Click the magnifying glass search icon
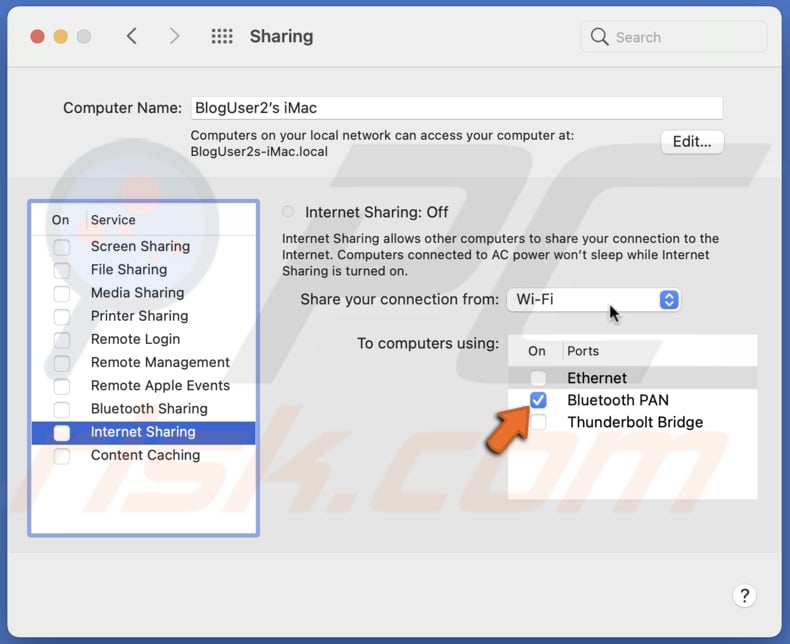The width and height of the screenshot is (790, 644). [600, 37]
